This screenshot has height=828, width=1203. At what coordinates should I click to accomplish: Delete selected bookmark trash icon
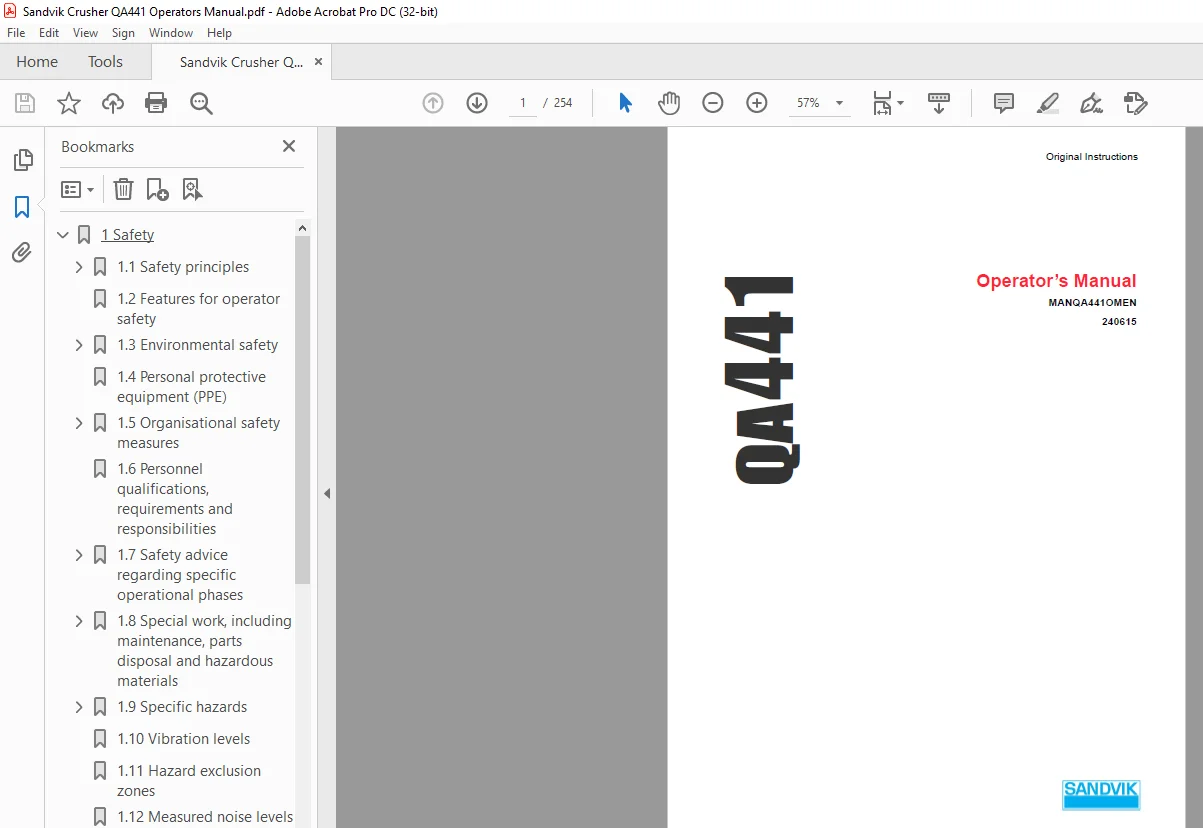123,189
